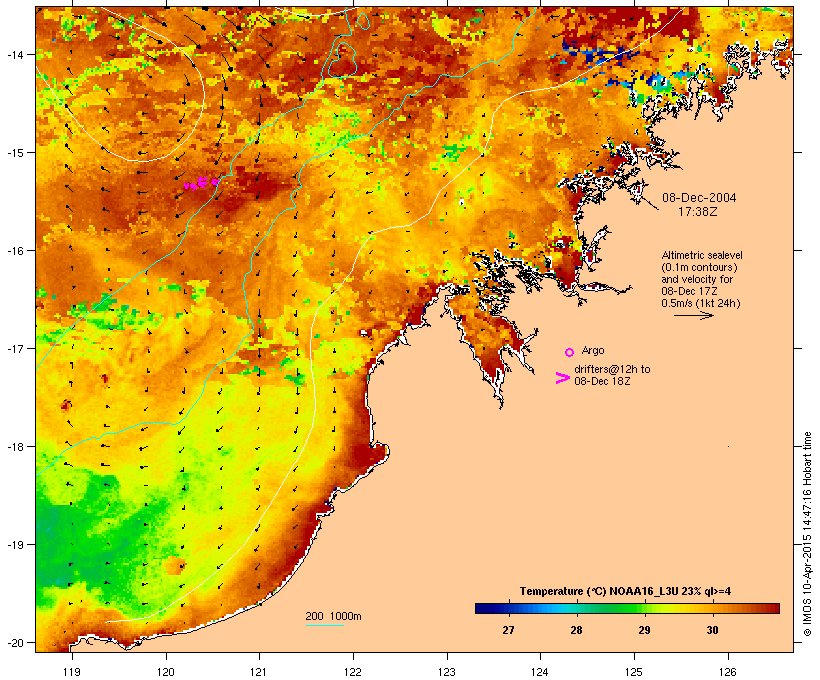
Task: Click the longitude axis label 121
Action: pos(259,672)
